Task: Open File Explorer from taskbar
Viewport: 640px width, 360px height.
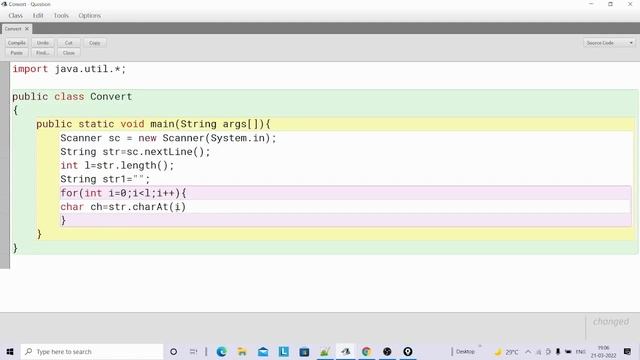Action: point(242,351)
